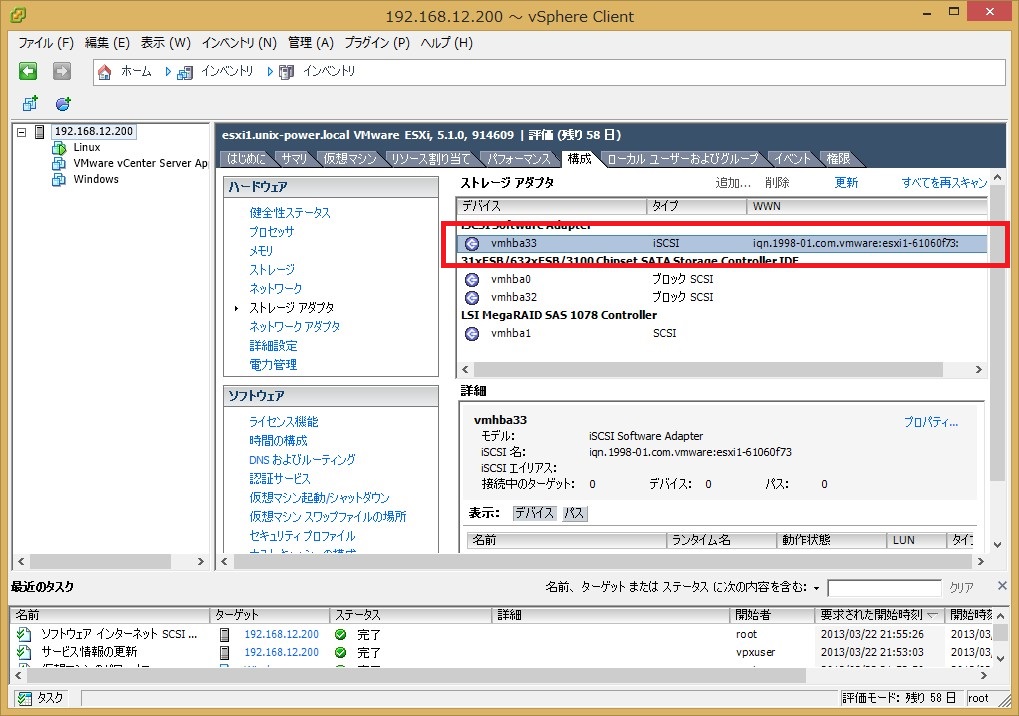The height and width of the screenshot is (716, 1019).
Task: Click the デバイス view button
Action: click(534, 513)
